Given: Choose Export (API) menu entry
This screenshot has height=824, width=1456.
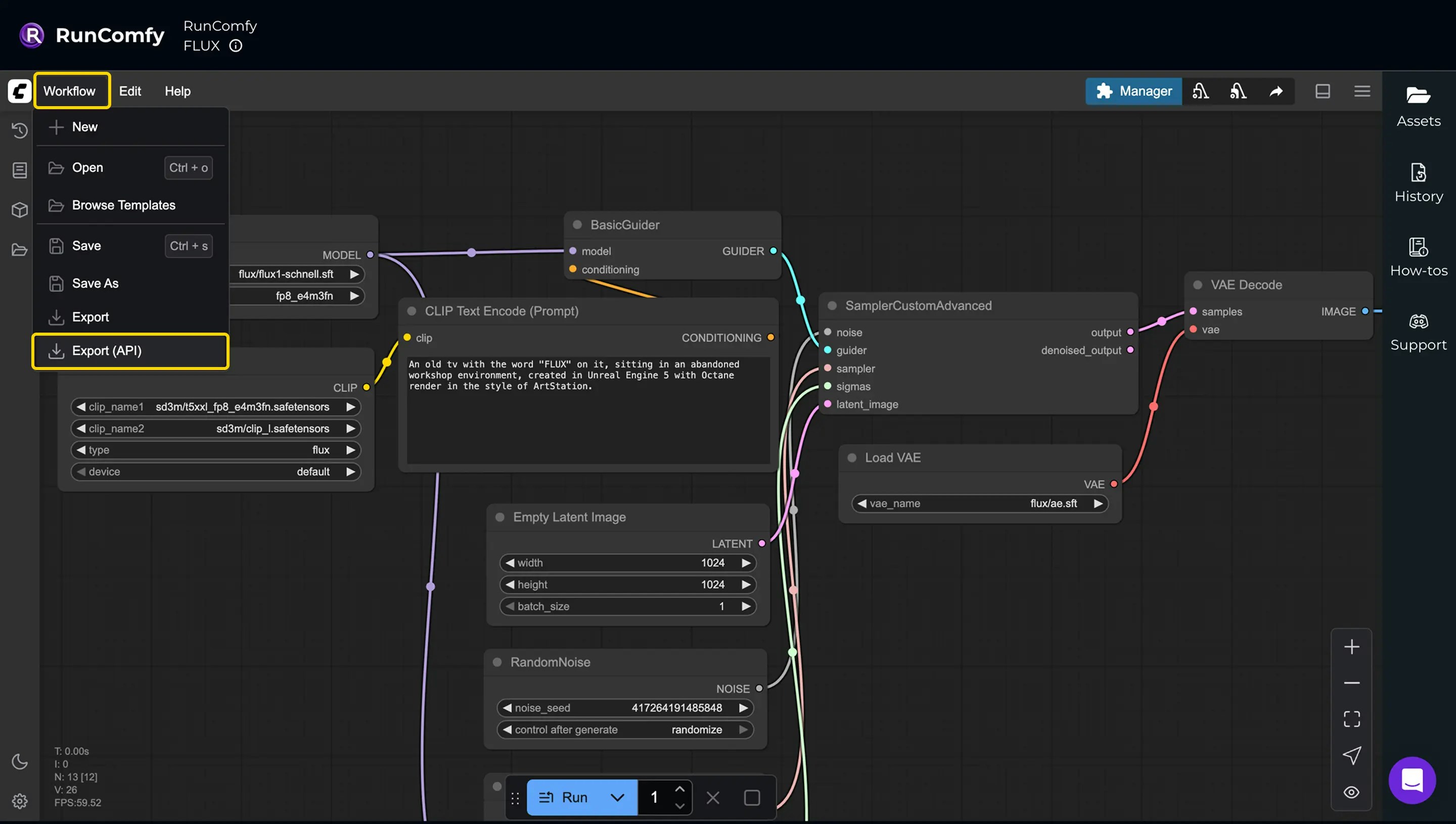Looking at the screenshot, I should point(131,351).
